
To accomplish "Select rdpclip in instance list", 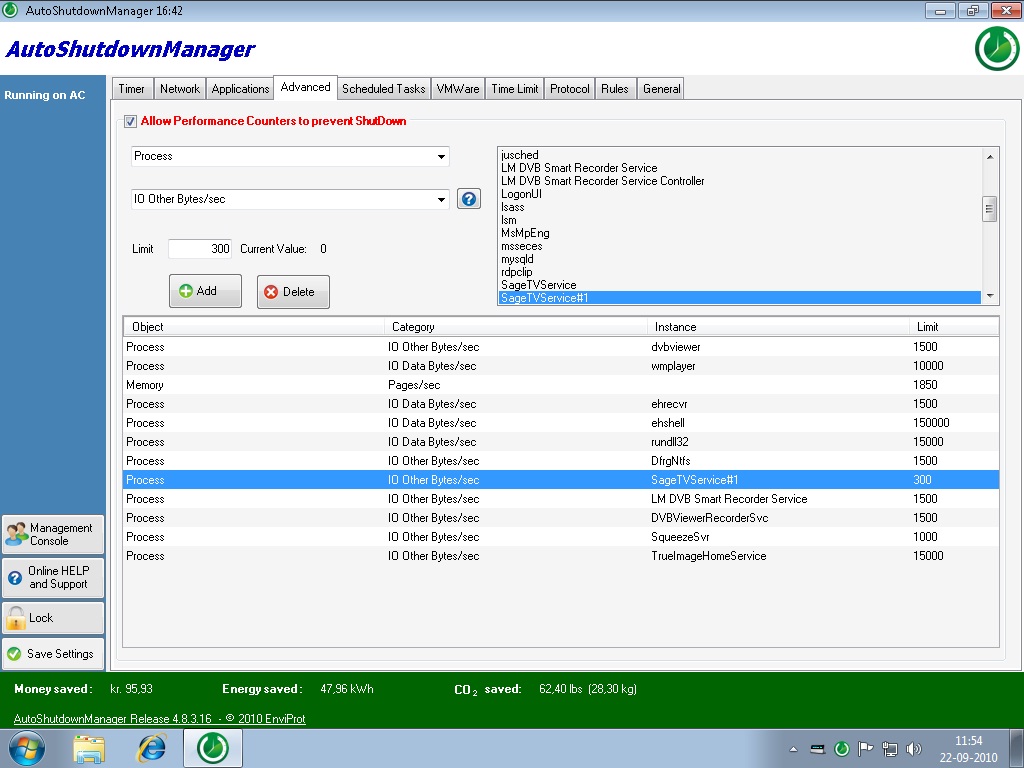I will [739, 272].
